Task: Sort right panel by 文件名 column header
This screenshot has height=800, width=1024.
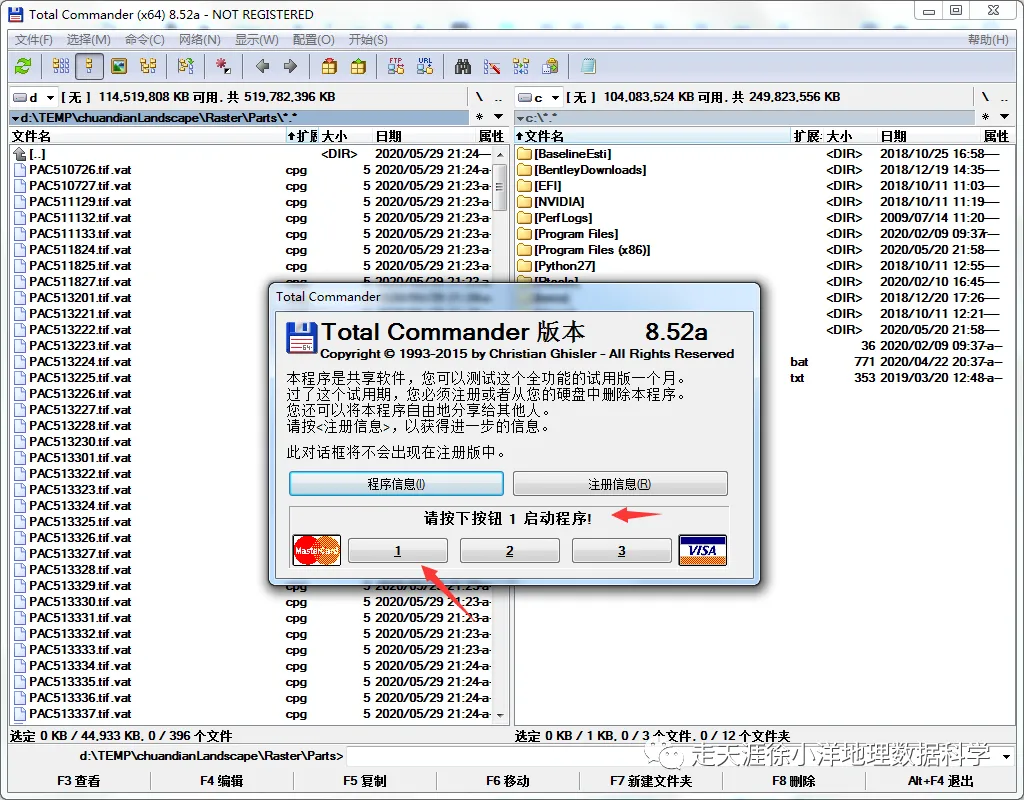Action: [x=652, y=136]
